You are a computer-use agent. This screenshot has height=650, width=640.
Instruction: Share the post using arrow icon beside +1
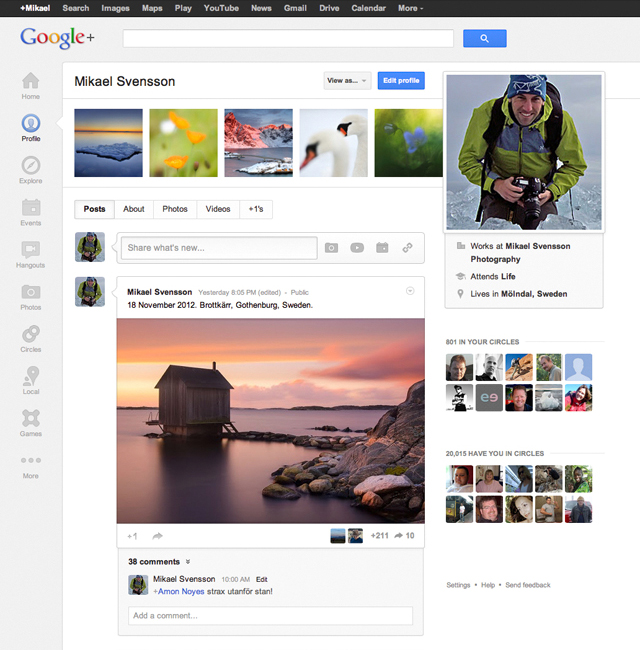(158, 536)
